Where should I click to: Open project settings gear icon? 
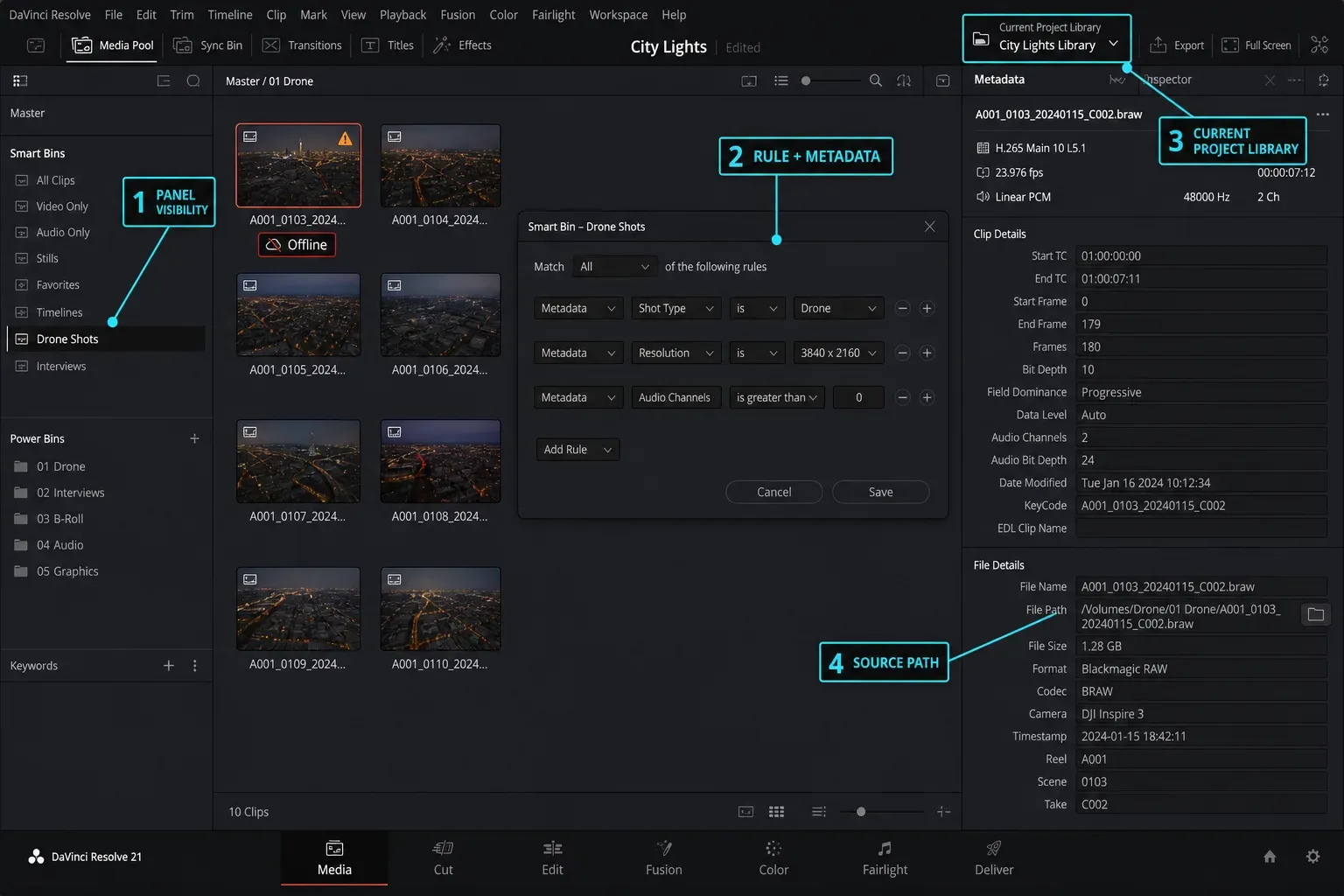click(x=1312, y=857)
